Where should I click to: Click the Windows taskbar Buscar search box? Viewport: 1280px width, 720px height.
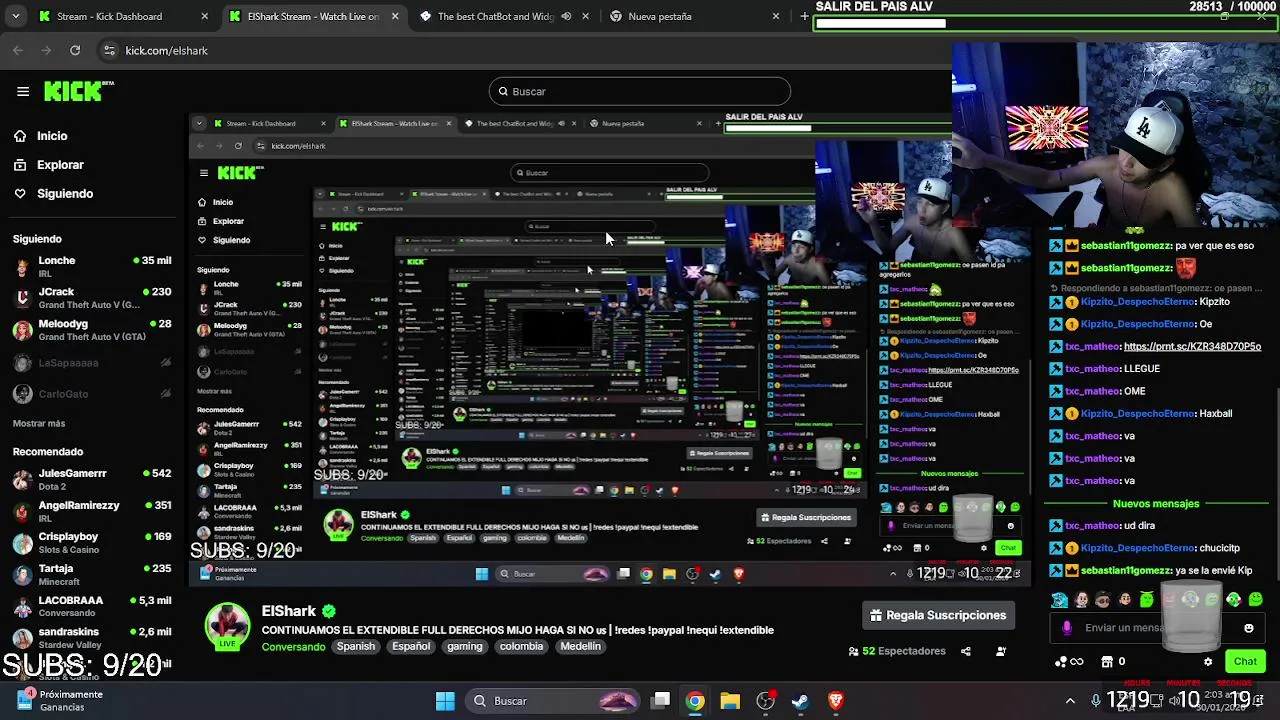(x=553, y=701)
